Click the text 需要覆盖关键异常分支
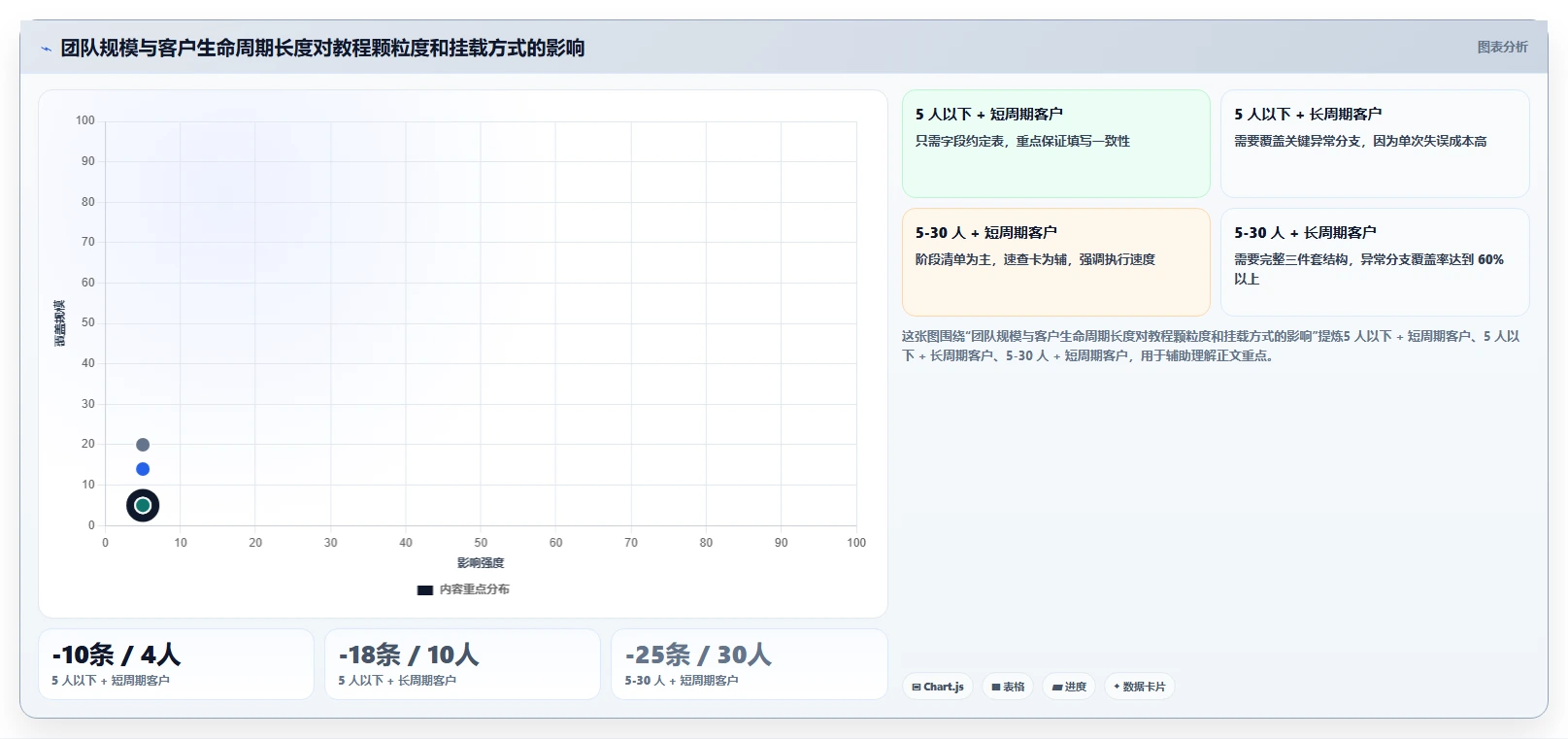Screen dimensions: 1568x739 coord(1298,141)
